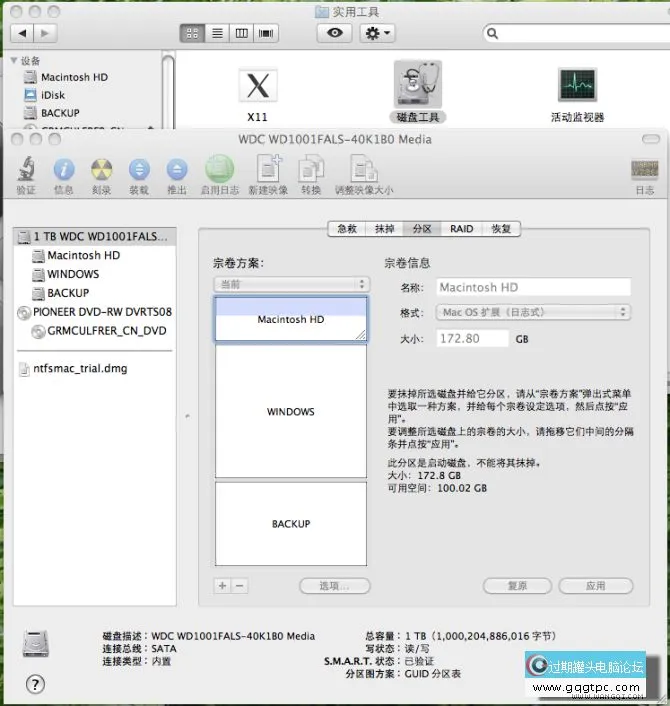Switch Finder to list view

pyautogui.click(x=217, y=33)
